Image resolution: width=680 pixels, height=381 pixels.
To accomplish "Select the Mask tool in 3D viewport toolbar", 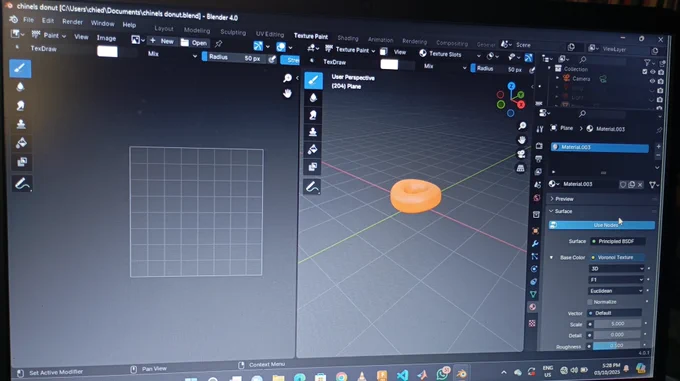I will tap(313, 167).
